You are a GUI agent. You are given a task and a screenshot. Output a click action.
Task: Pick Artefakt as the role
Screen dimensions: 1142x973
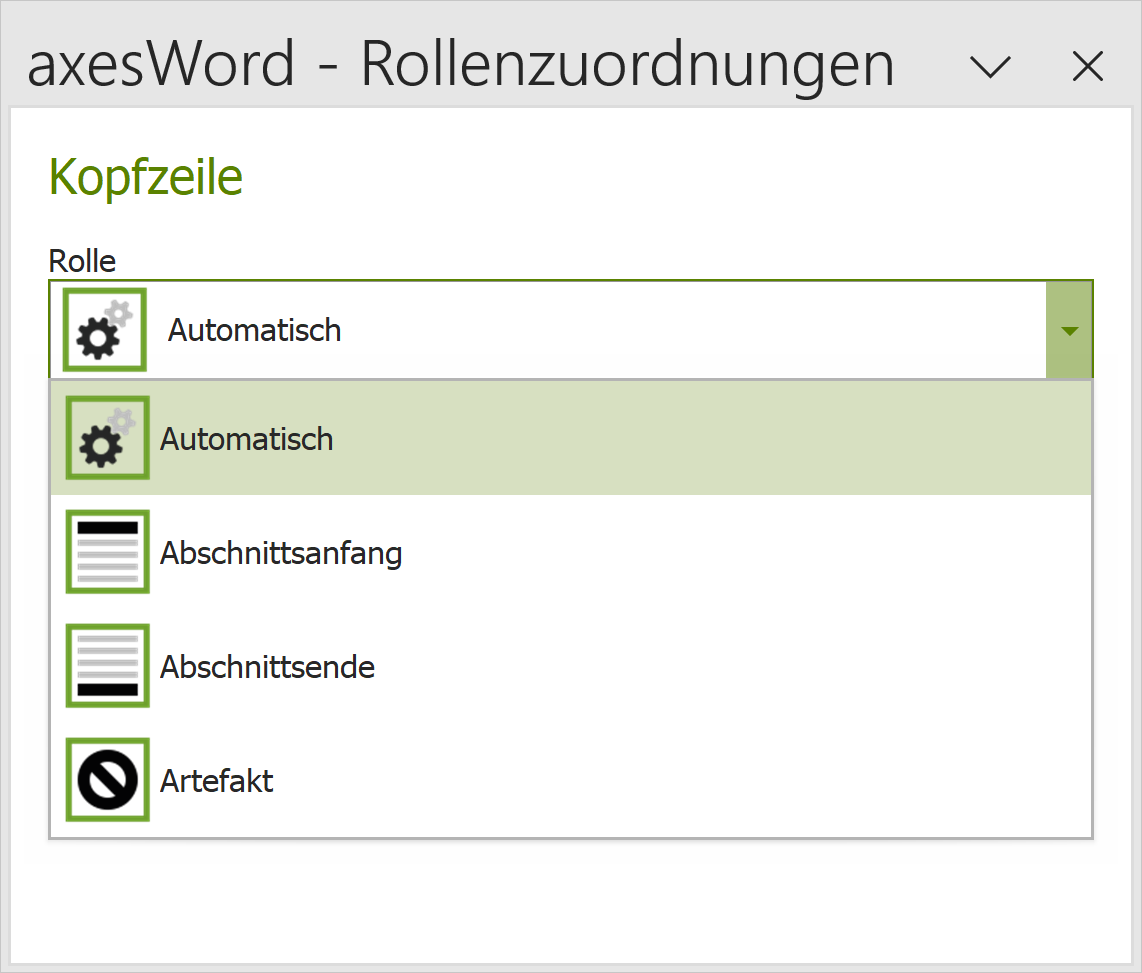pos(571,779)
